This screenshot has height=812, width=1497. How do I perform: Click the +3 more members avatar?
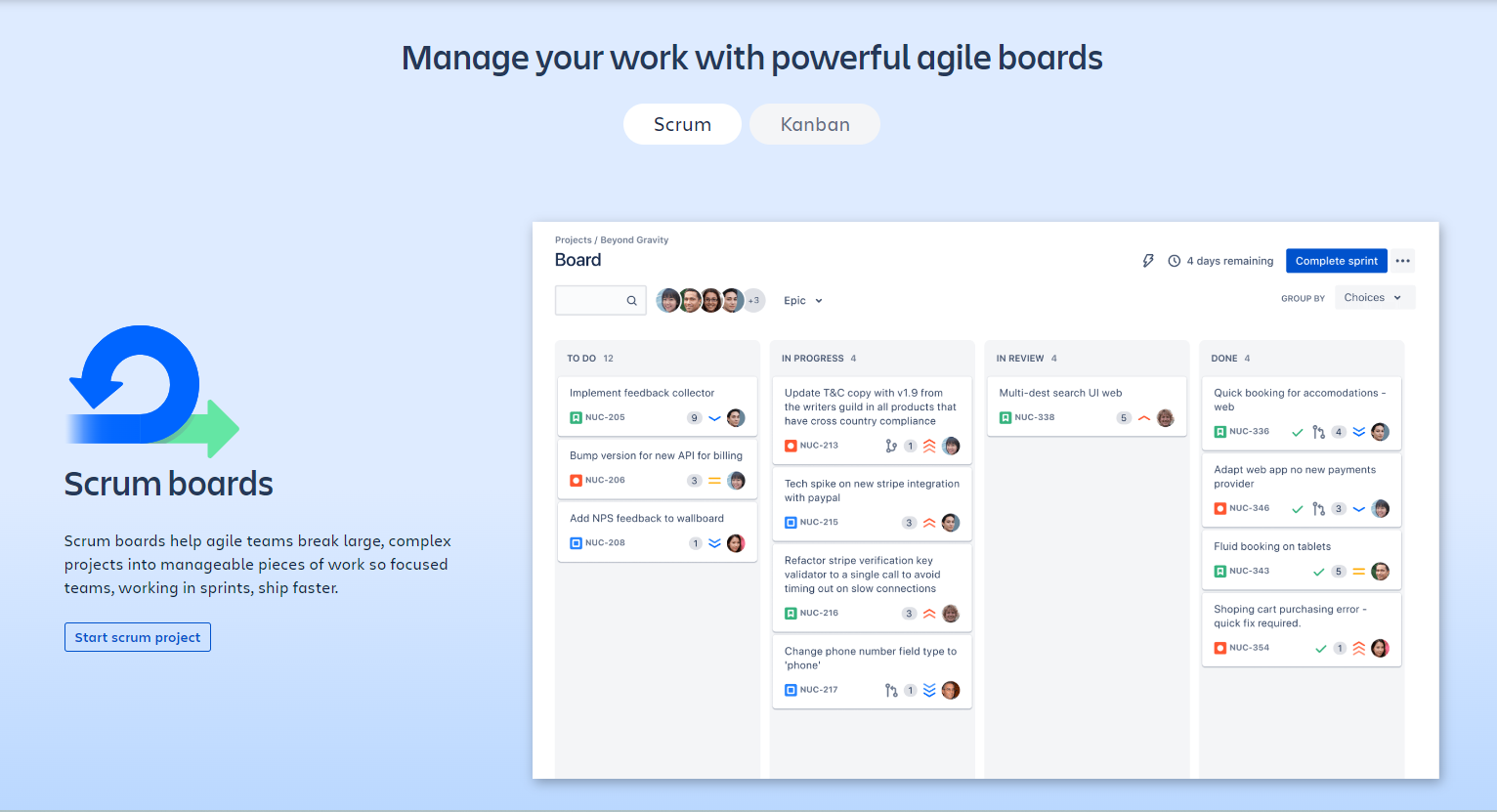(x=753, y=301)
